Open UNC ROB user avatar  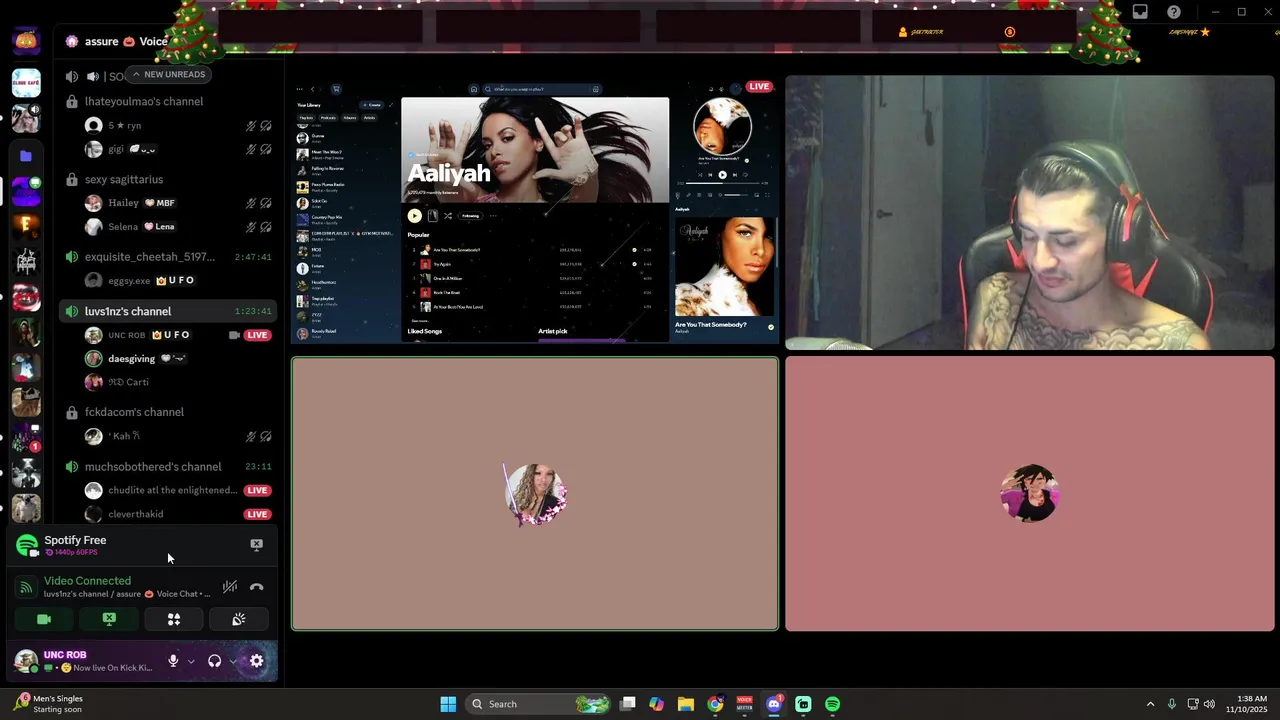[x=26, y=661]
